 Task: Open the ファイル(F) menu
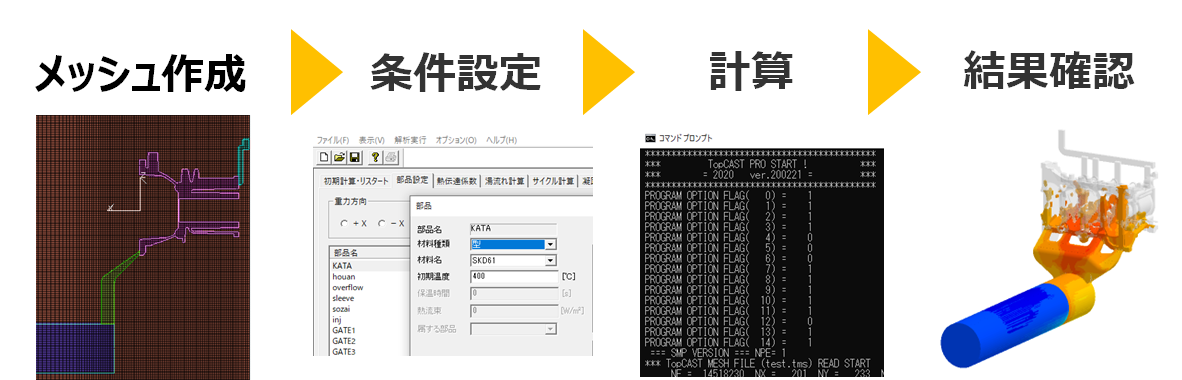click(x=332, y=140)
